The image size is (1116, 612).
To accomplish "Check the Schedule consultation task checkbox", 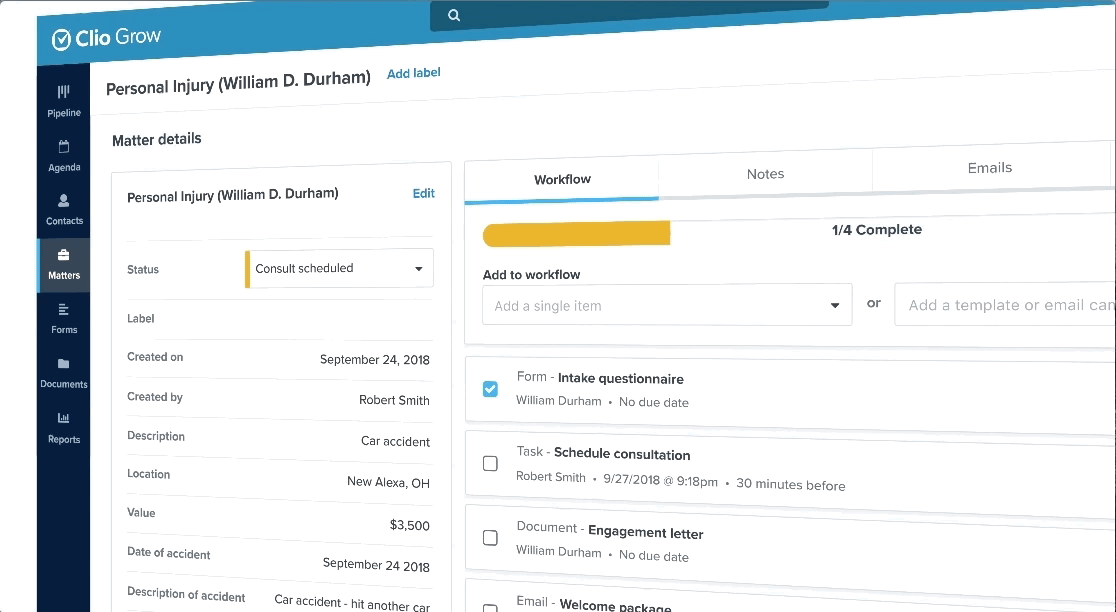I will 490,463.
